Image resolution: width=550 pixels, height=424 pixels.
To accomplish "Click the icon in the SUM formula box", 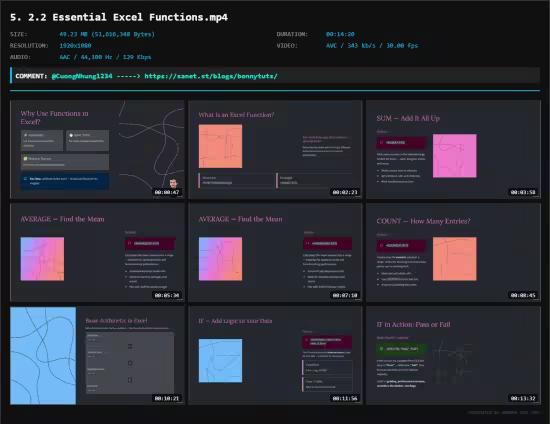I will [381, 142].
